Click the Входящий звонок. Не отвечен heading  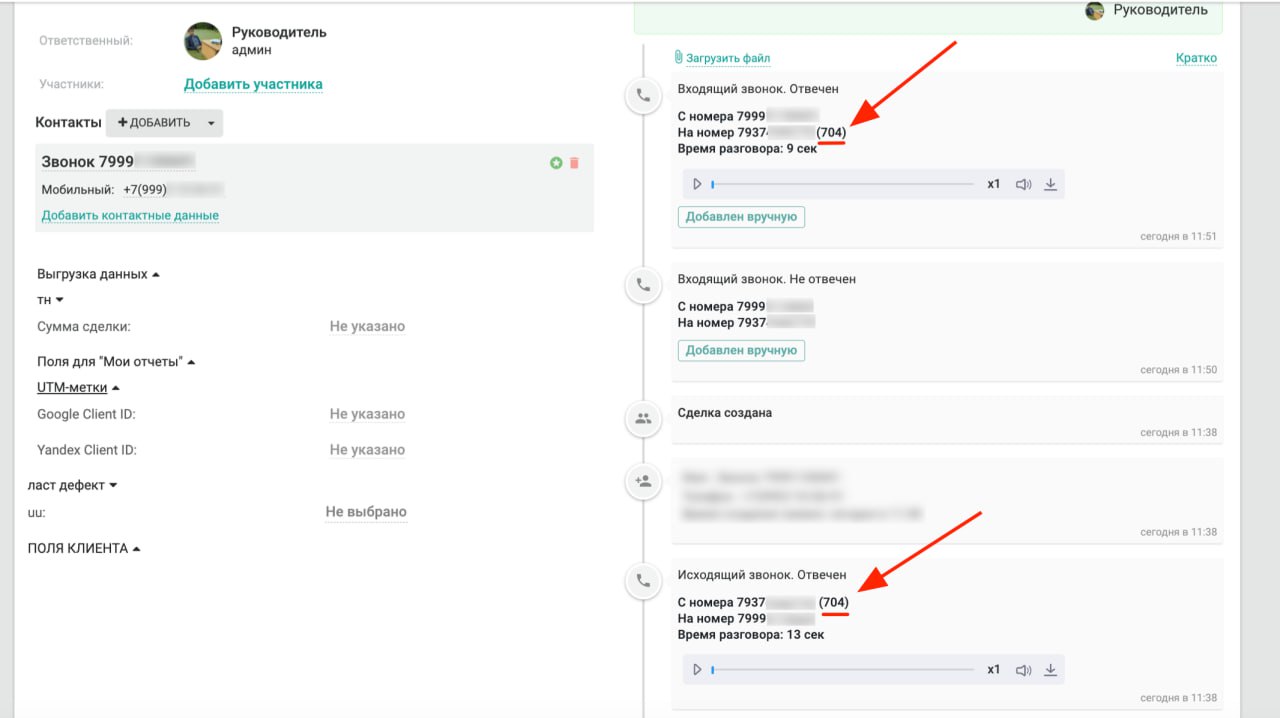766,279
